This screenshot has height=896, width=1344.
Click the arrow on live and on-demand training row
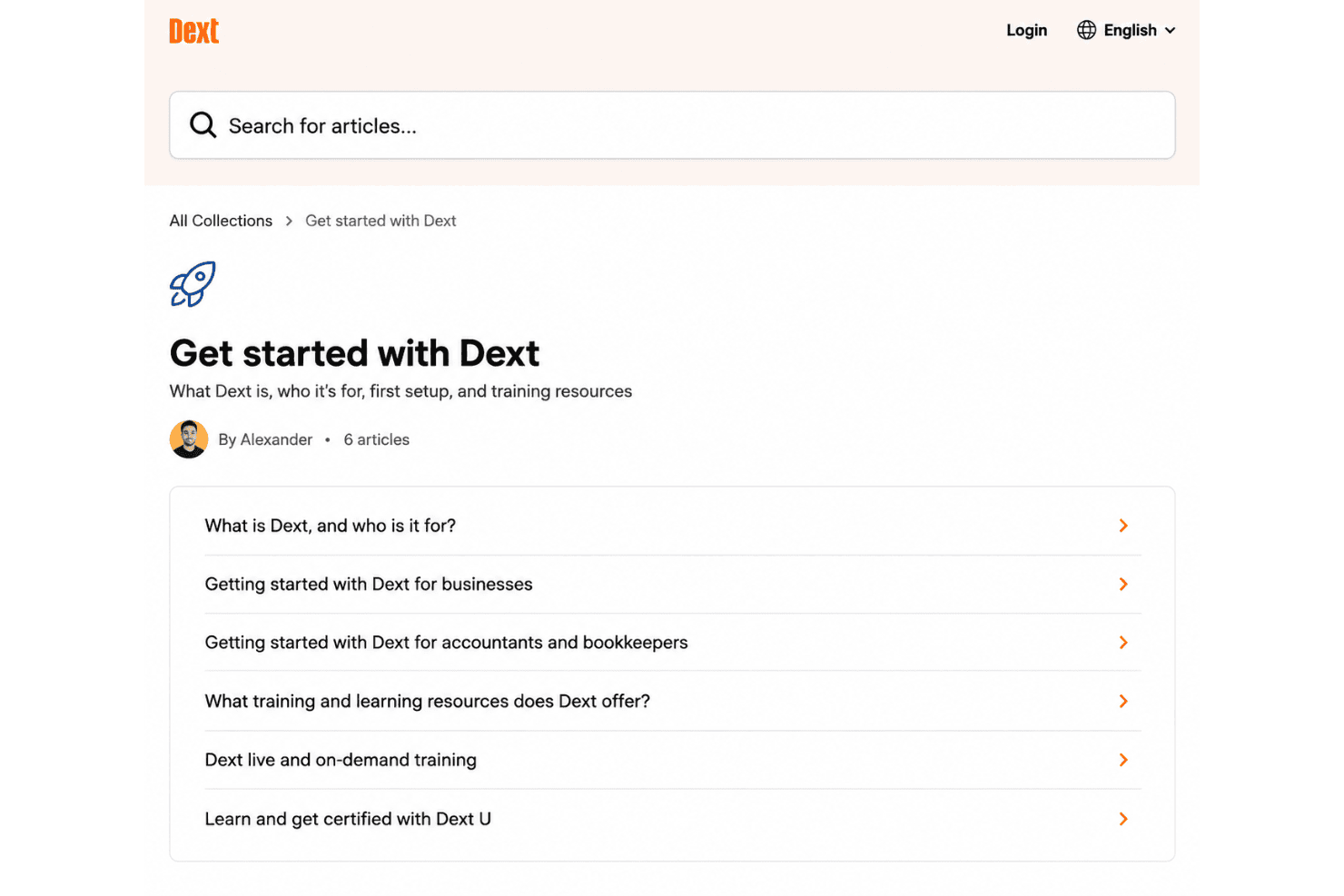tap(1123, 760)
